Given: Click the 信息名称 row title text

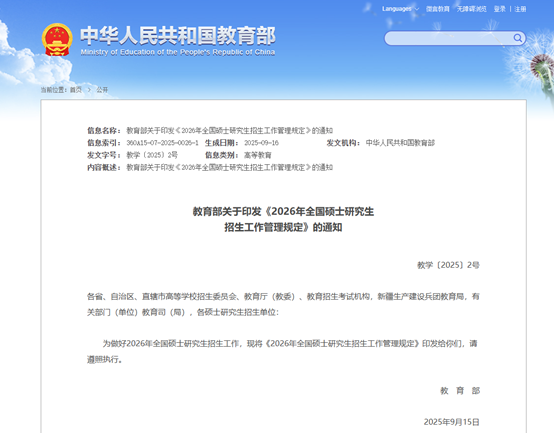Looking at the screenshot, I should pos(230,131).
